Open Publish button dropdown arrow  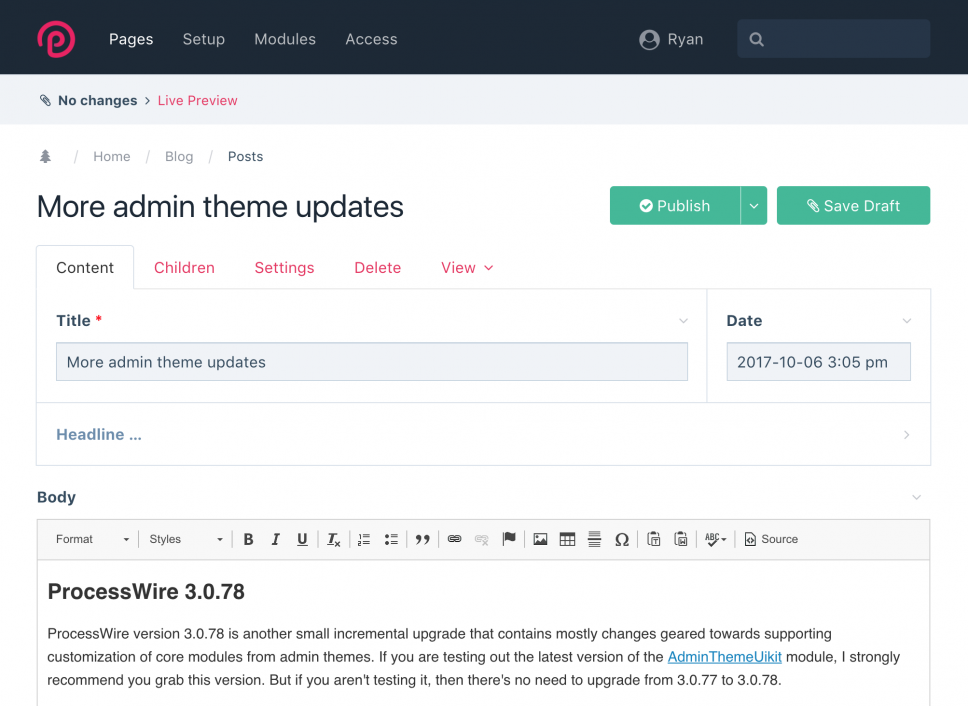coord(754,206)
